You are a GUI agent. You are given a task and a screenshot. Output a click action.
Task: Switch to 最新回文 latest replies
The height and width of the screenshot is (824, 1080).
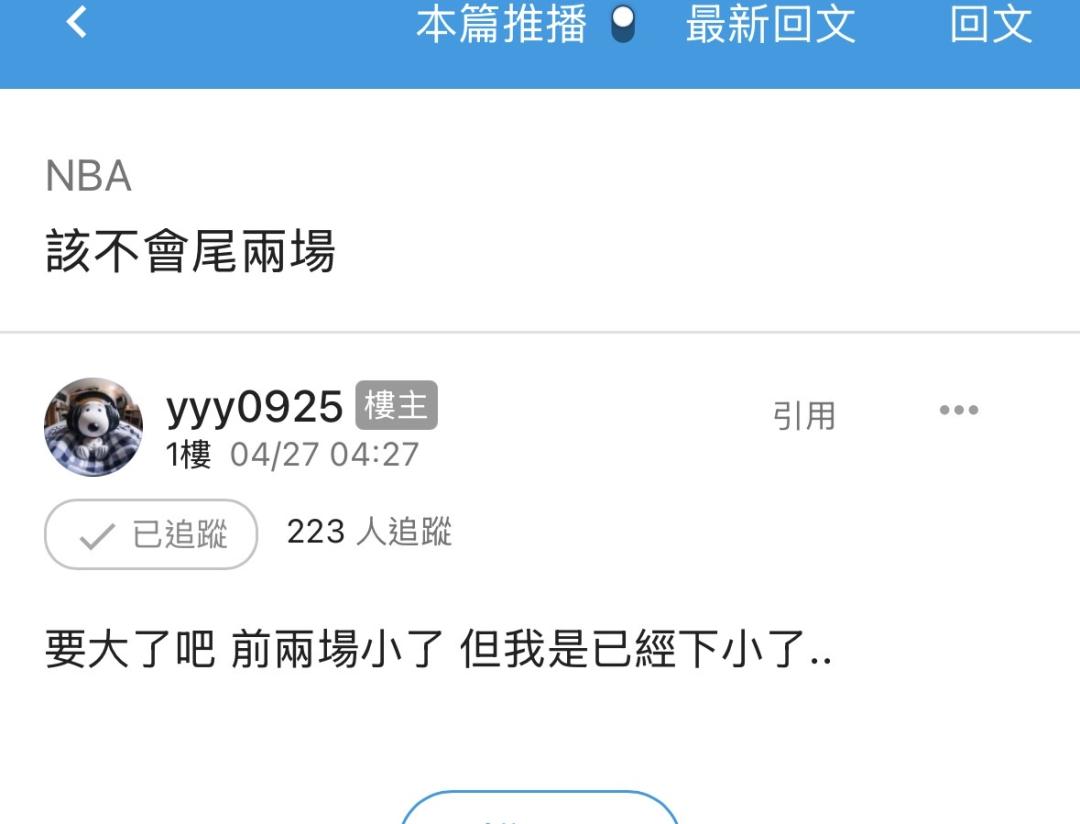770,25
